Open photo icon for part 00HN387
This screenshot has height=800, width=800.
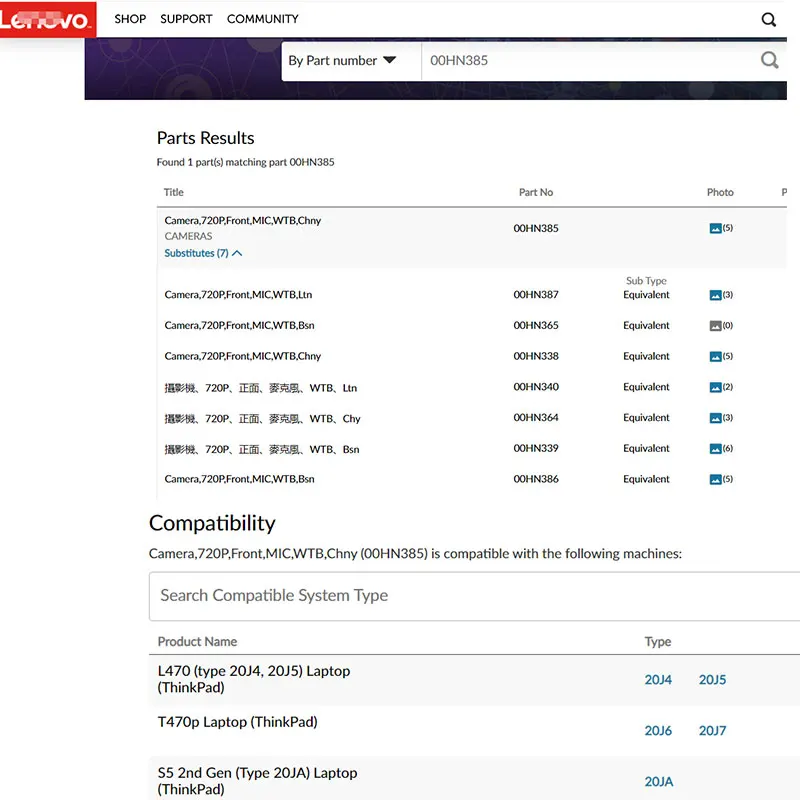click(715, 295)
